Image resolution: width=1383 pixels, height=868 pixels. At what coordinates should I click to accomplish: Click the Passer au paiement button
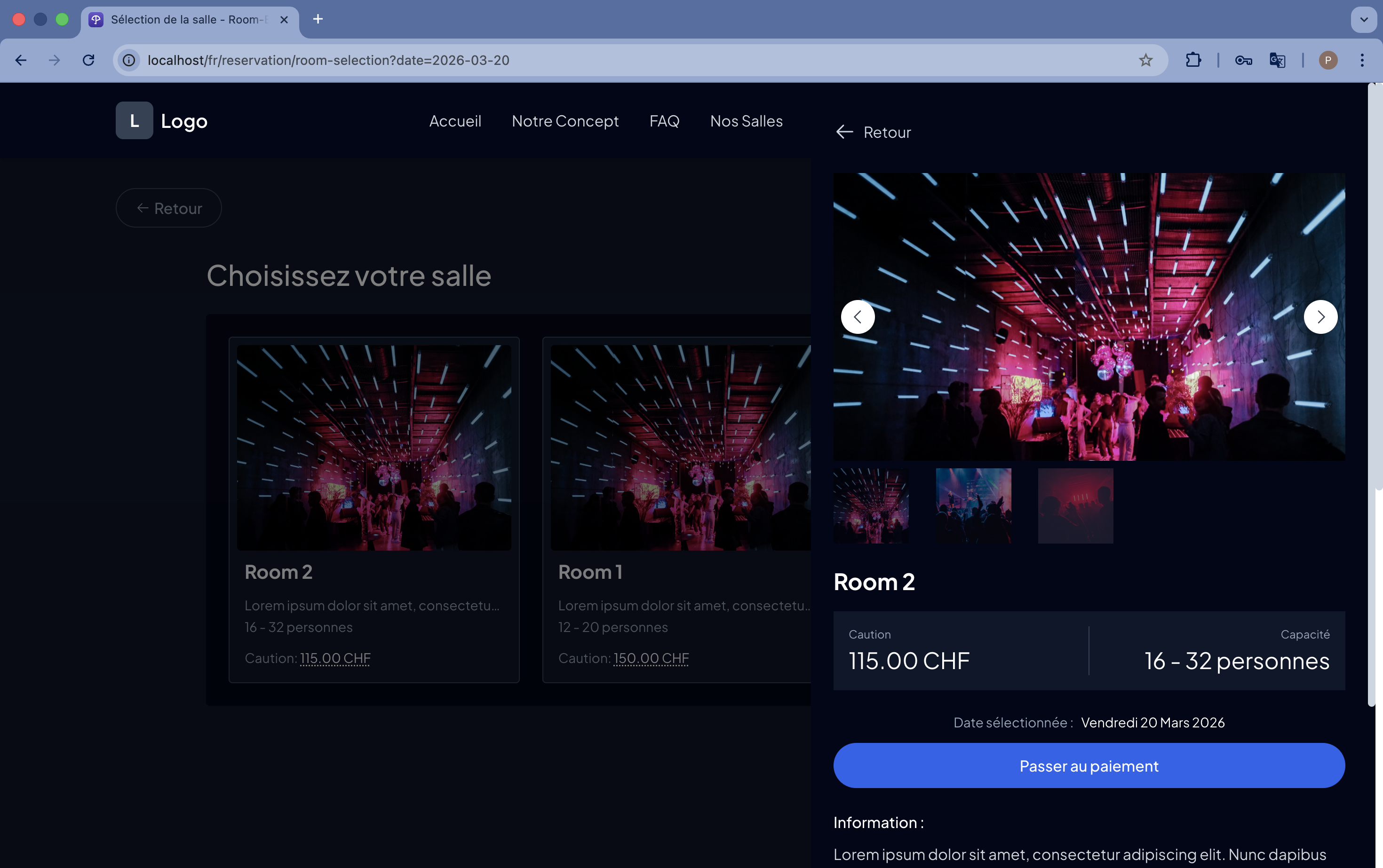coord(1089,766)
